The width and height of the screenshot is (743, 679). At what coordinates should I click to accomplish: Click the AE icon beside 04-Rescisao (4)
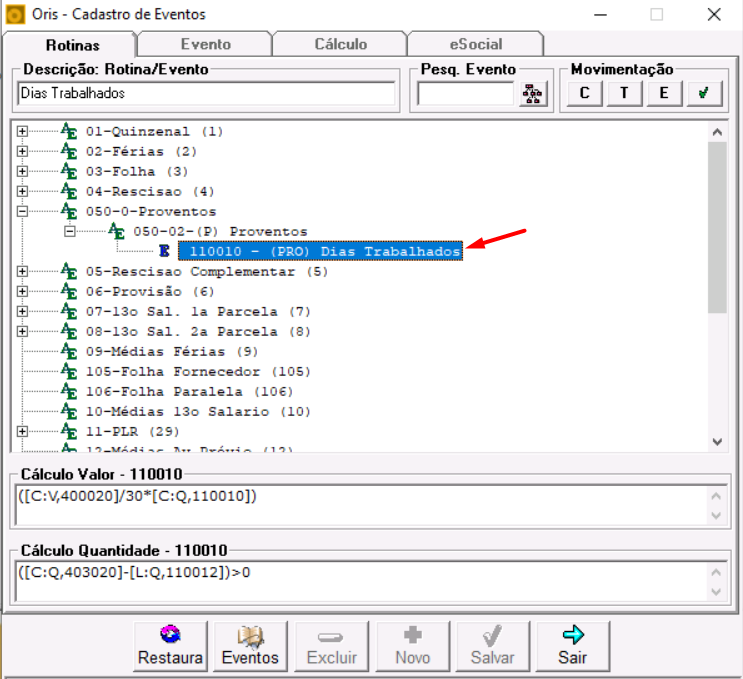(69, 191)
